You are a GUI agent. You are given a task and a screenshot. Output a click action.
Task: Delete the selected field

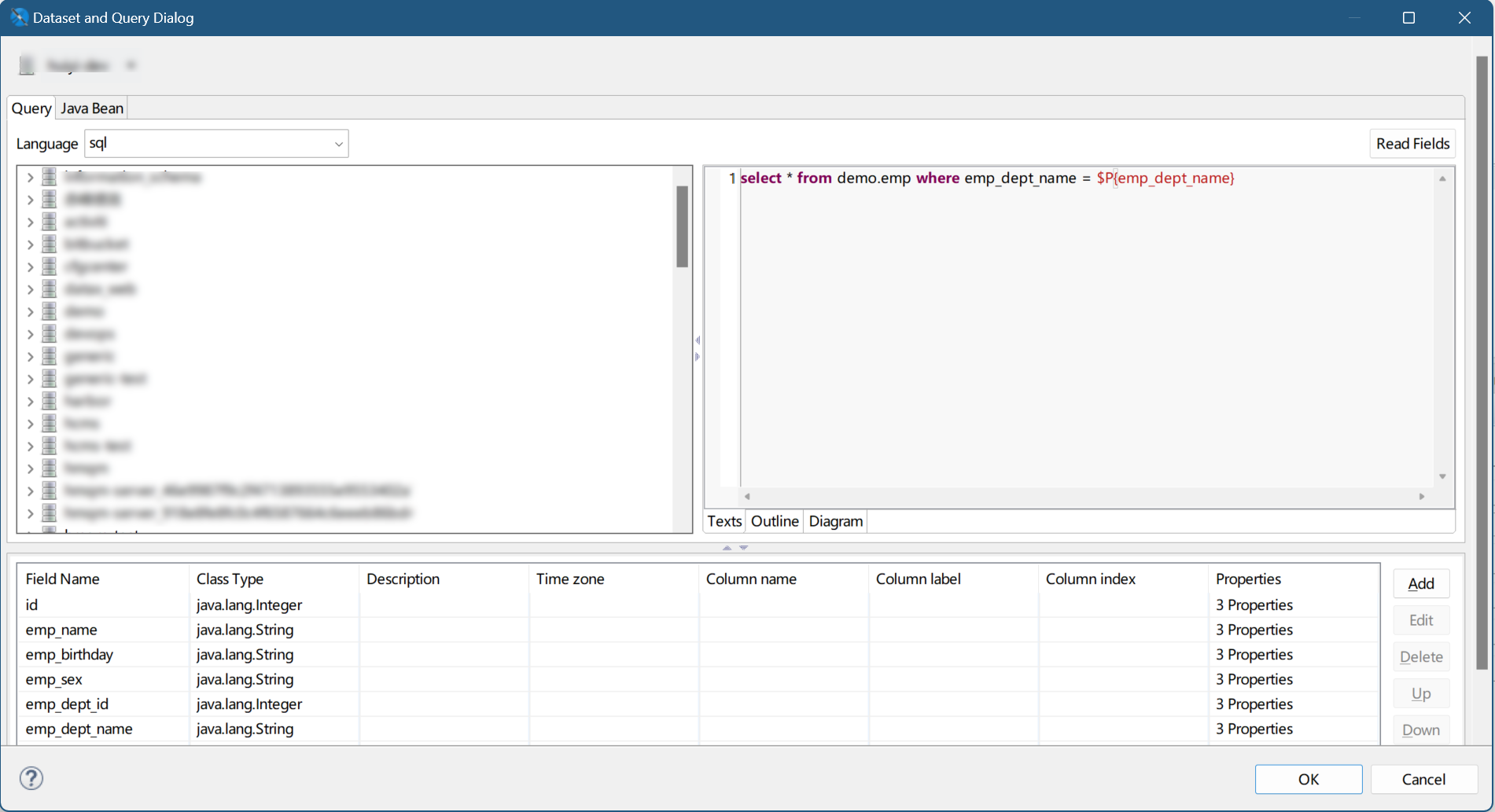[x=1420, y=656]
